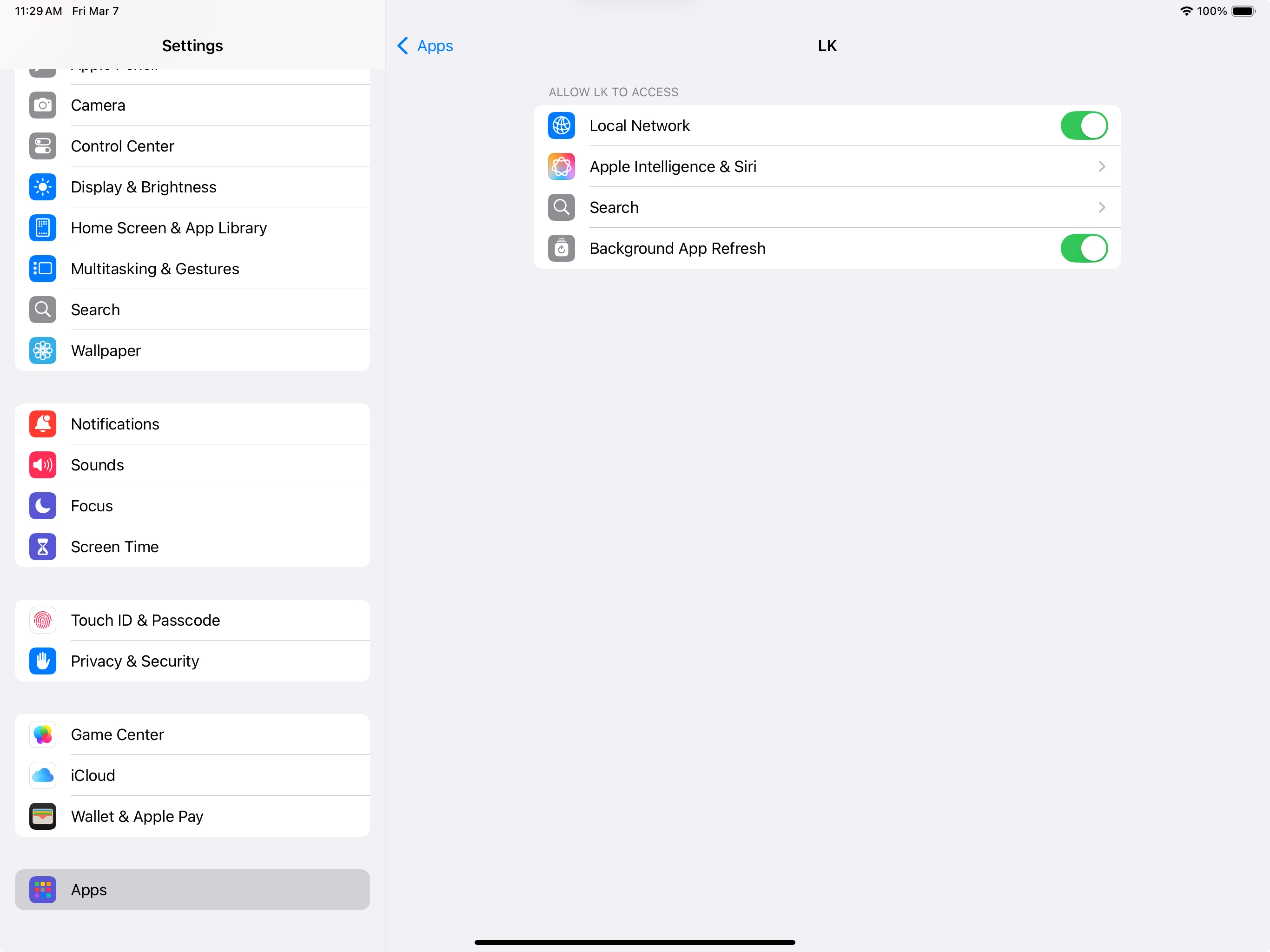This screenshot has height=952, width=1270.
Task: Open Privacy & Security settings
Action: coord(192,661)
